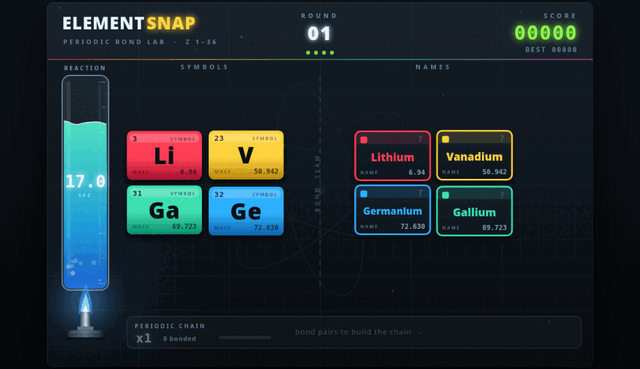The width and height of the screenshot is (640, 369).
Task: Click the question mark on the Germanium card
Action: click(x=420, y=193)
